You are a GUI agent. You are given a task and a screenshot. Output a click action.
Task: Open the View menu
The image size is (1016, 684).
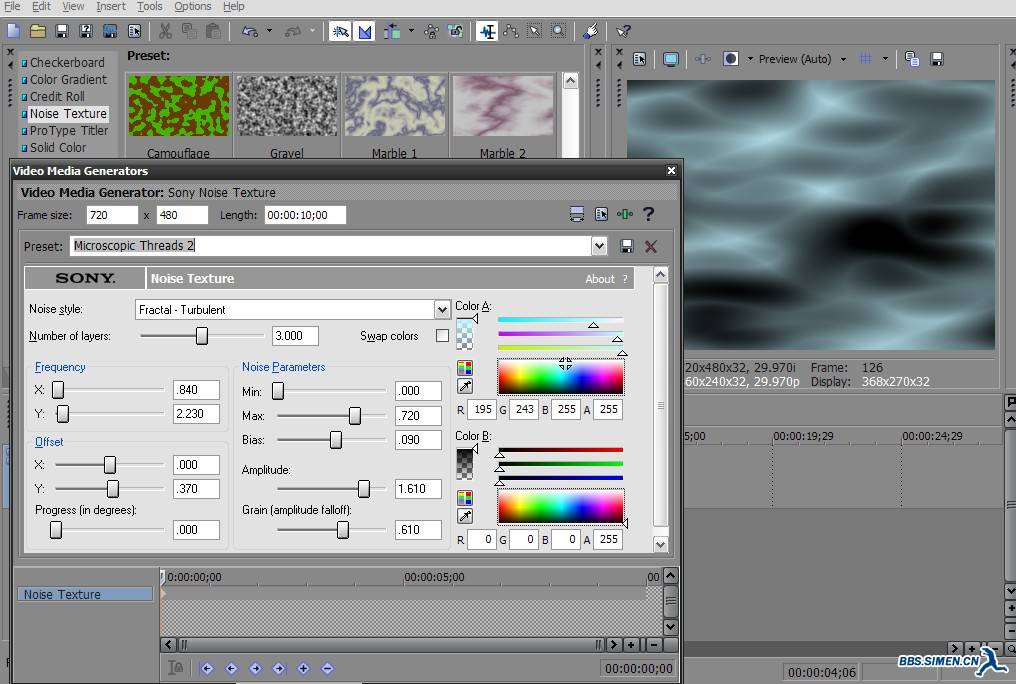point(73,6)
